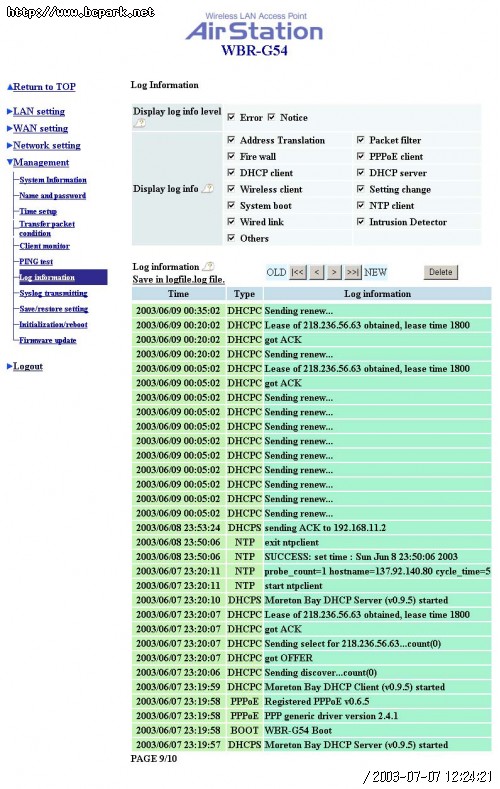Click Return to TOP link

pyautogui.click(x=44, y=87)
